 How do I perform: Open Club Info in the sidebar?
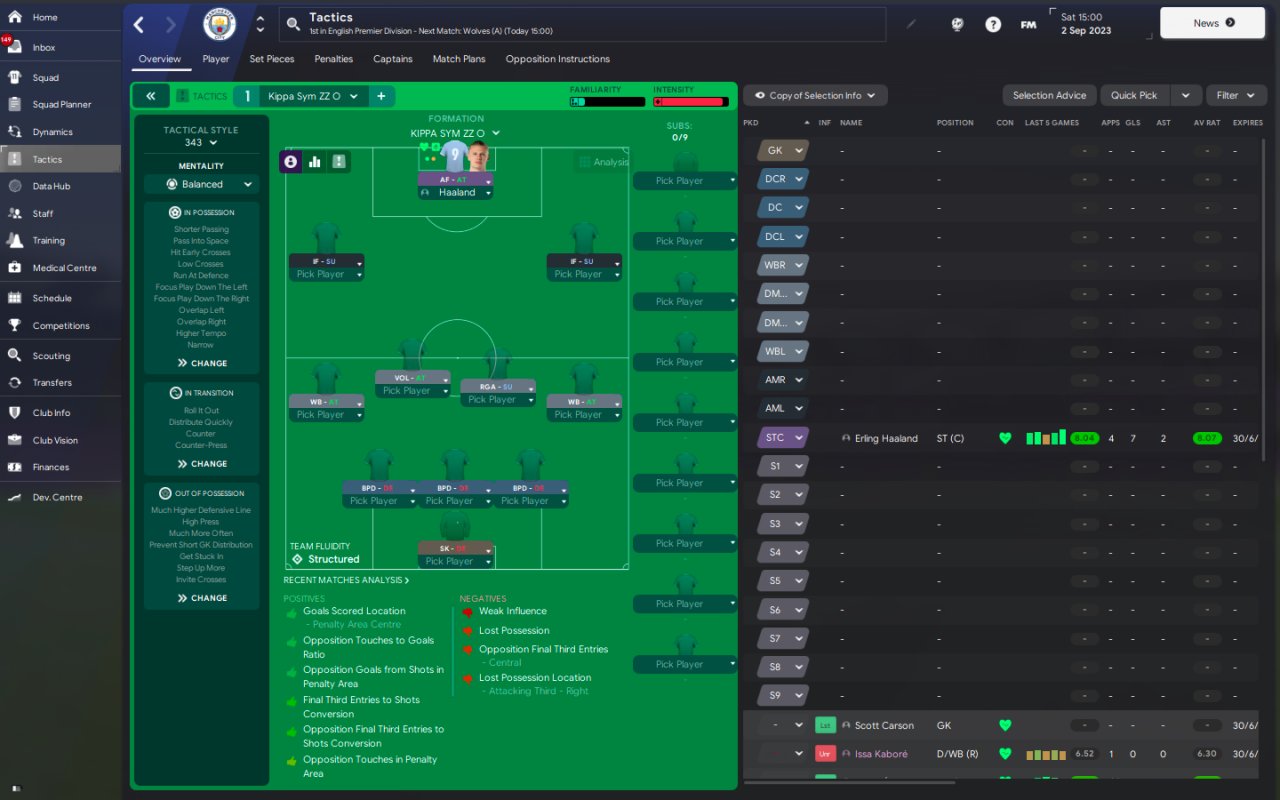tap(51, 413)
